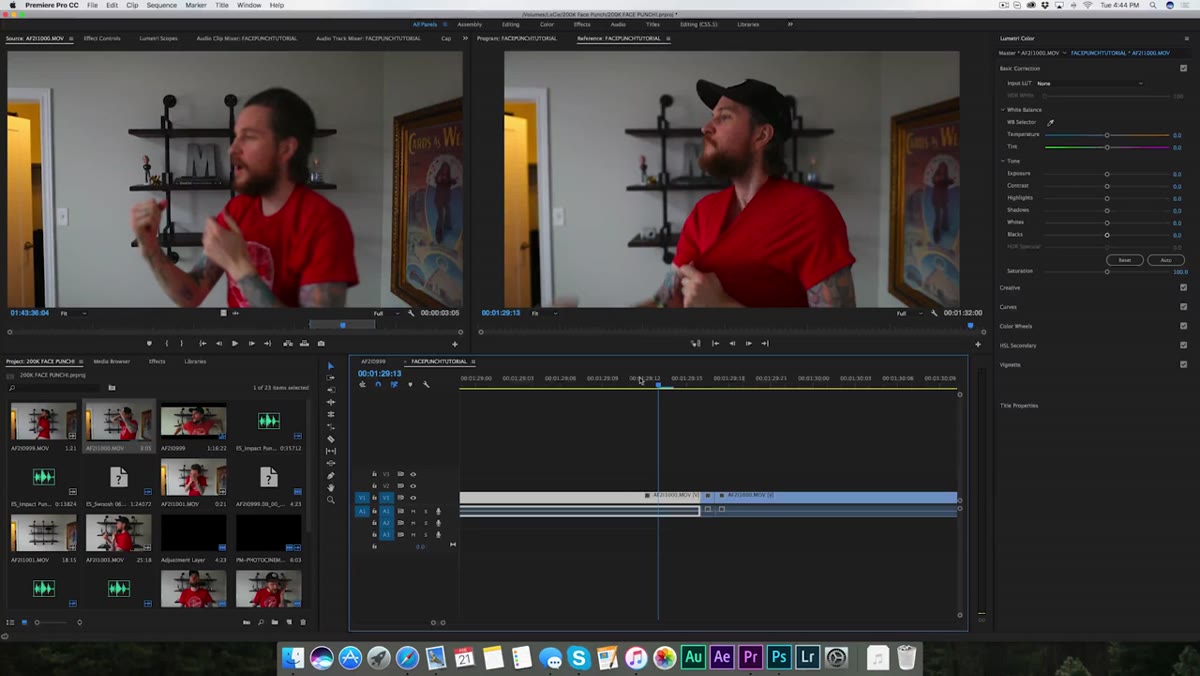Open Adobe Audition from the Dock
The width and height of the screenshot is (1200, 676).
point(693,657)
